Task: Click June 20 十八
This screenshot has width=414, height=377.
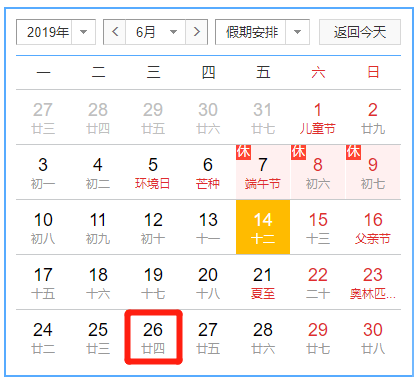Action: [x=208, y=282]
